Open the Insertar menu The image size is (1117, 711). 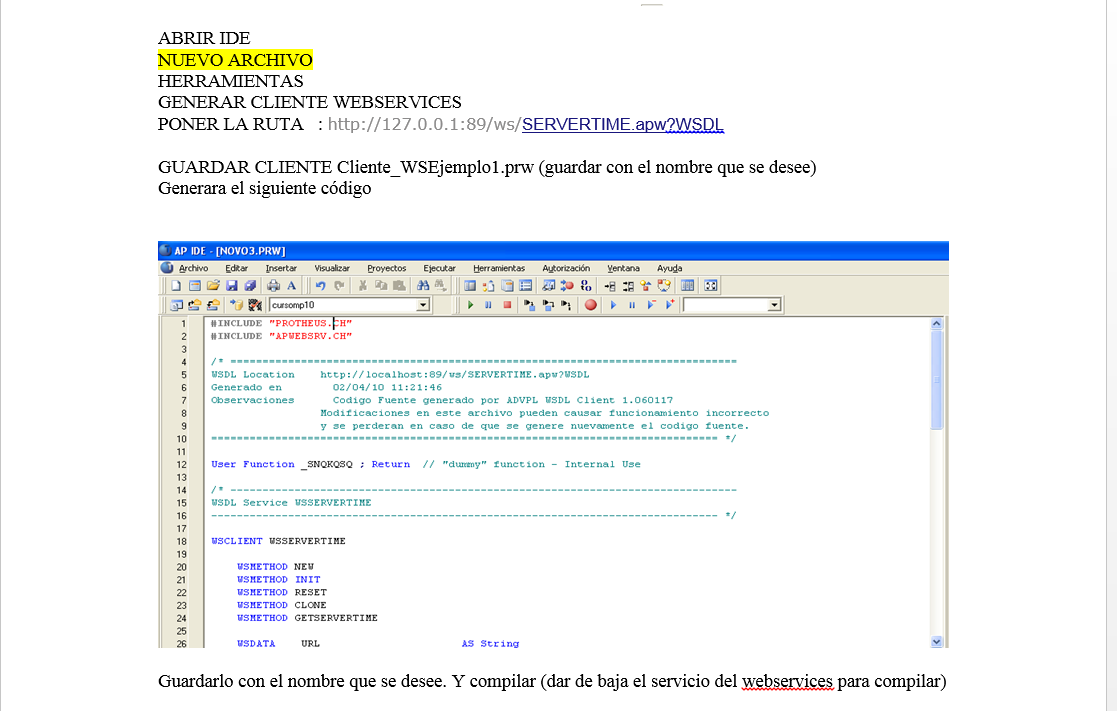pyautogui.click(x=281, y=269)
